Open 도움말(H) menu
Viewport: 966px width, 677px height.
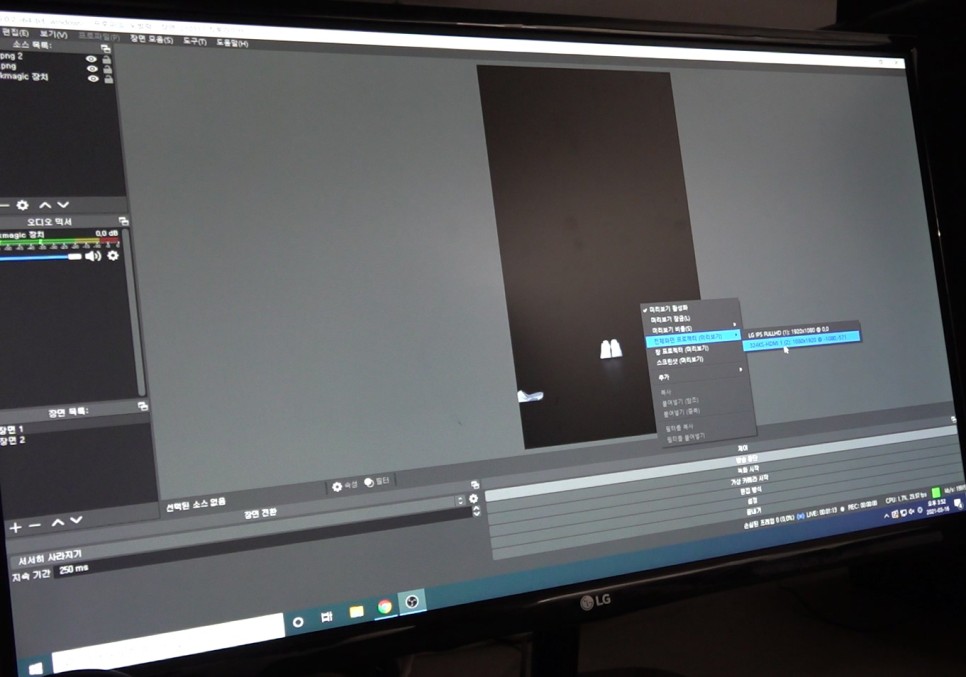tap(232, 43)
